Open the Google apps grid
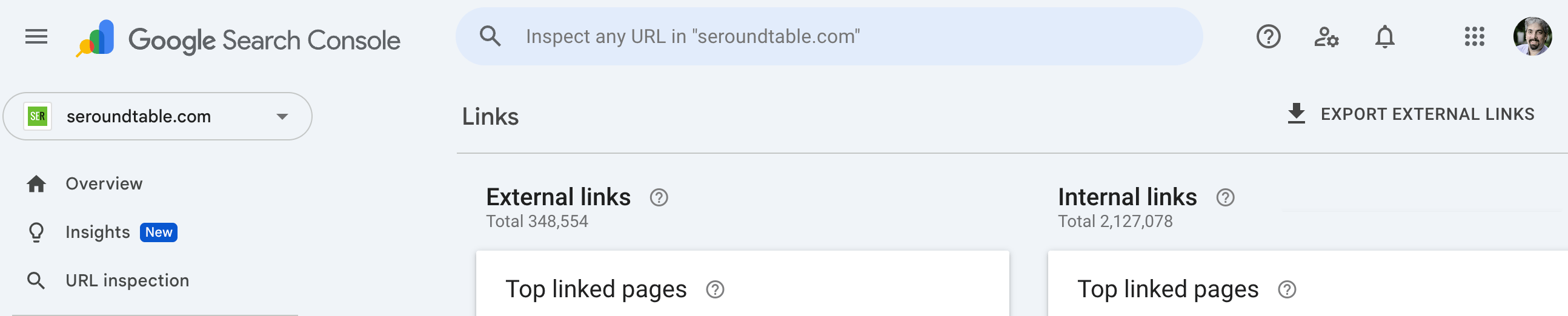Image resolution: width=1568 pixels, height=316 pixels. [x=1473, y=37]
